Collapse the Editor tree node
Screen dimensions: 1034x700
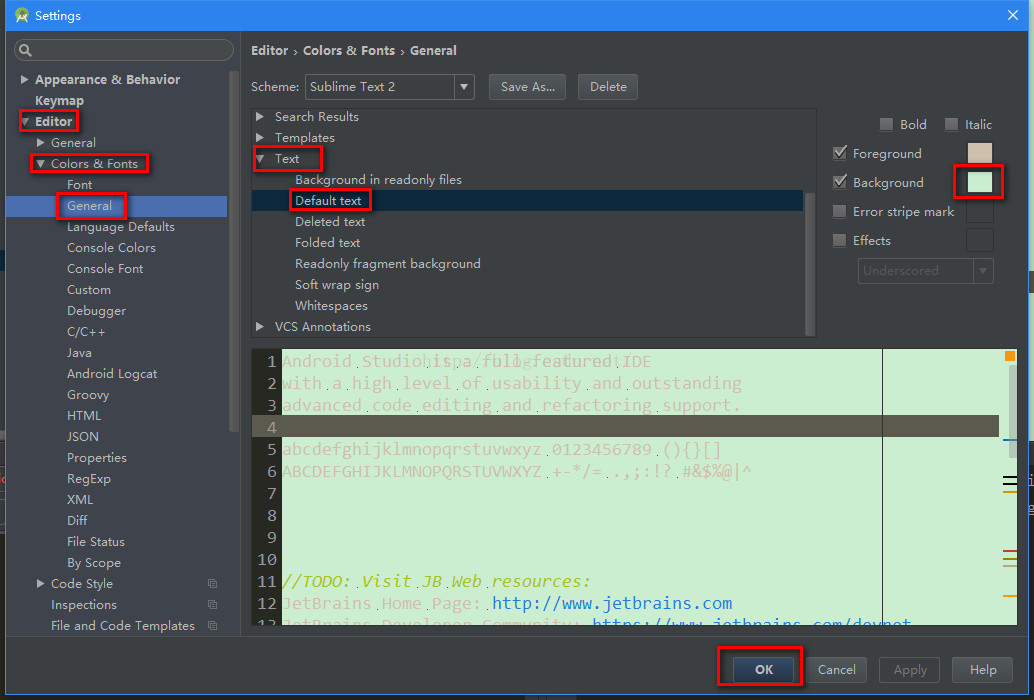click(x=25, y=121)
